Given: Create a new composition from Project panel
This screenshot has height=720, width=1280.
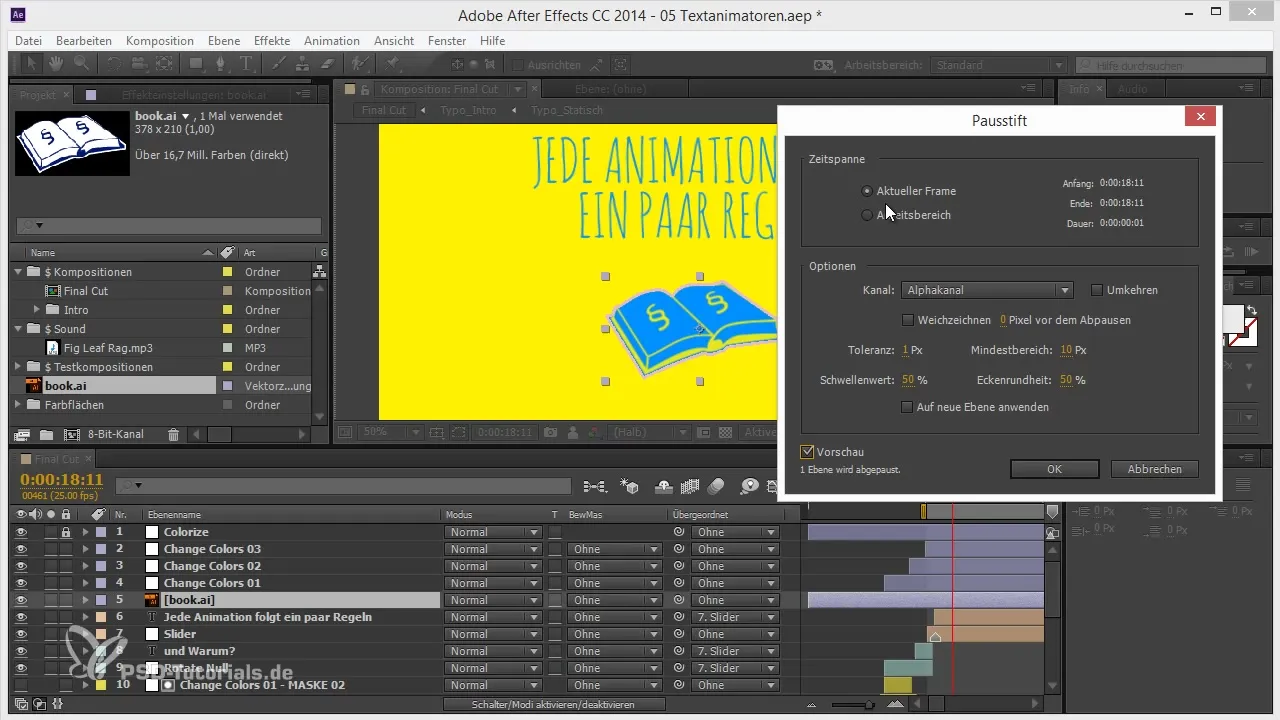Looking at the screenshot, I should (71, 435).
